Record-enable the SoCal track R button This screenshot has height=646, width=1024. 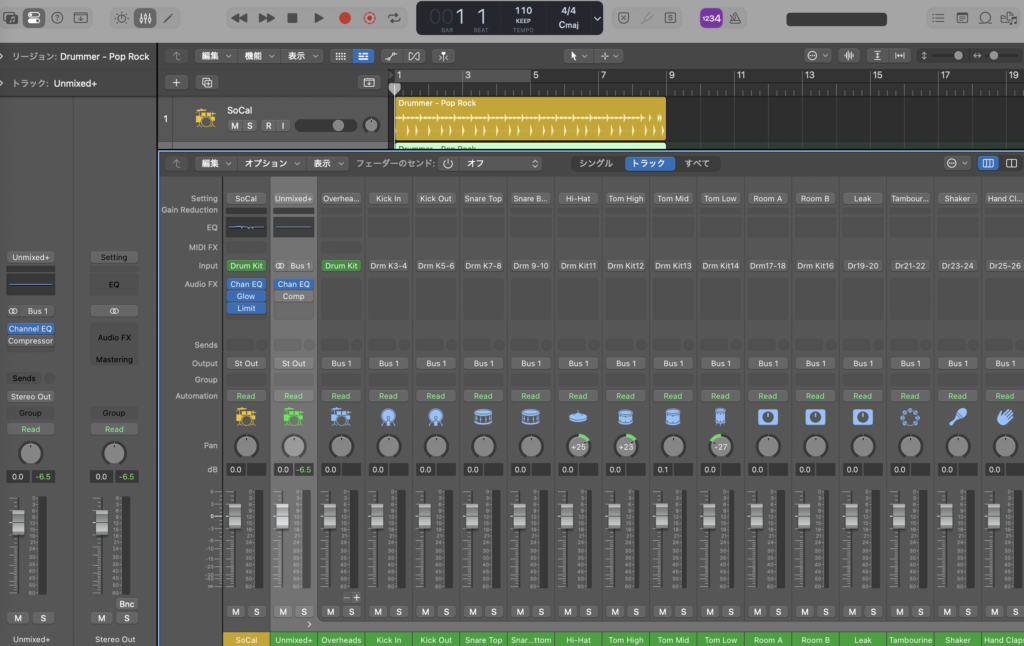coord(268,125)
